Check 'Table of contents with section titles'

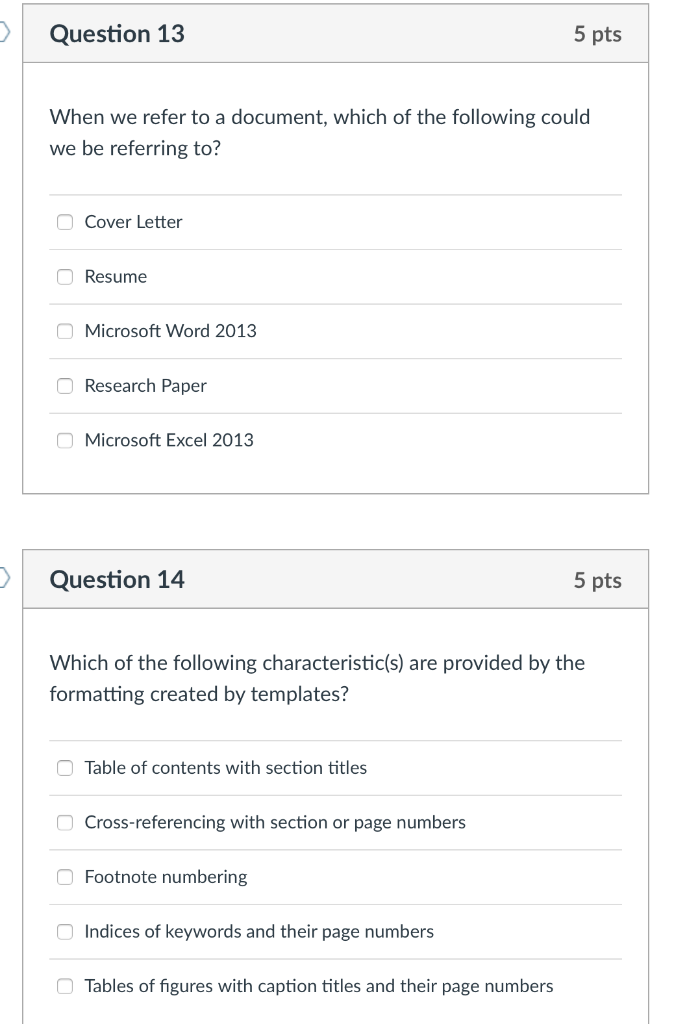pos(64,767)
